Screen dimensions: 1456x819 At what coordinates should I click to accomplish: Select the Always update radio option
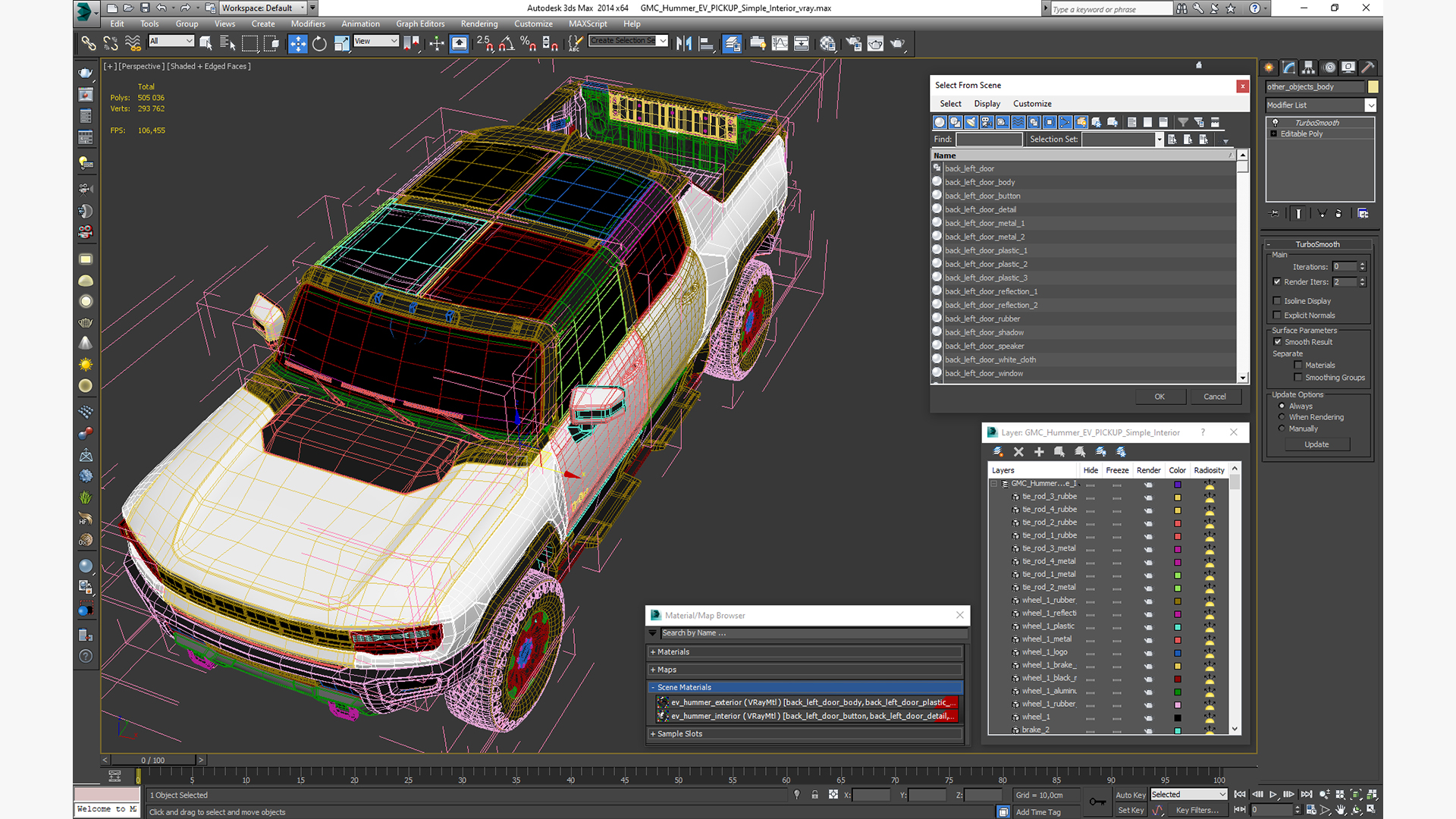coord(1282,406)
